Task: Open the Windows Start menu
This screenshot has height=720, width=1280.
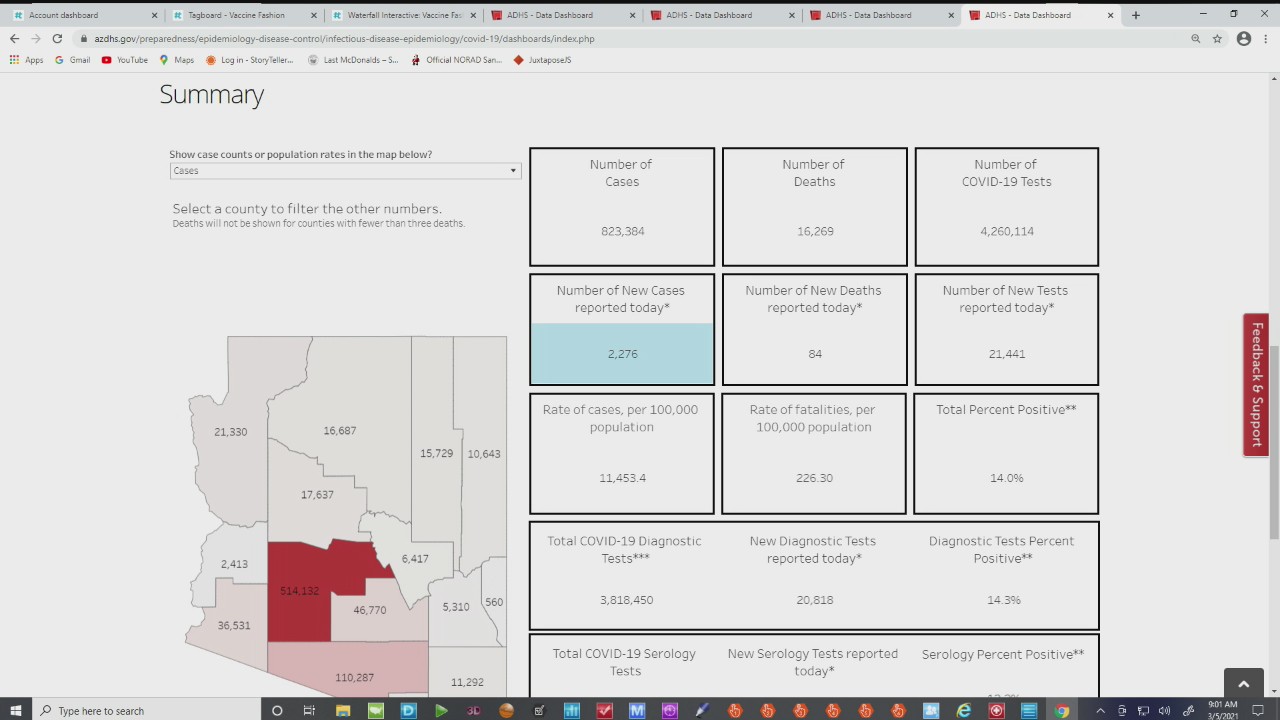Action: (x=16, y=710)
